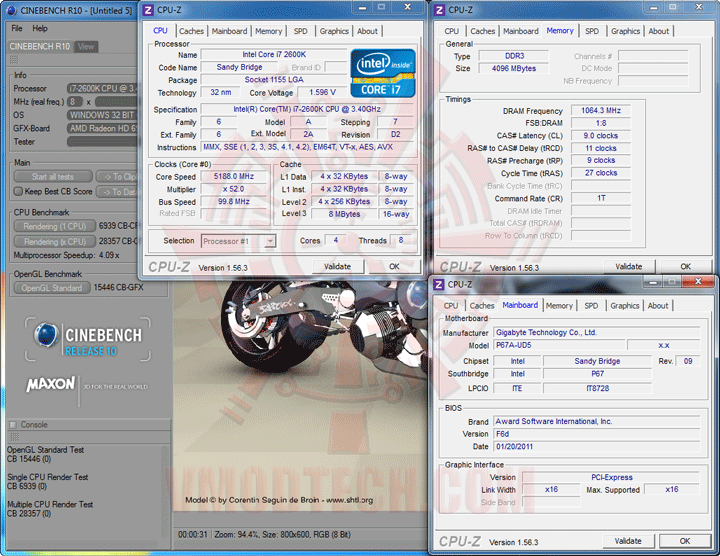Select the Caches tab in the Mainboard window

[482, 306]
